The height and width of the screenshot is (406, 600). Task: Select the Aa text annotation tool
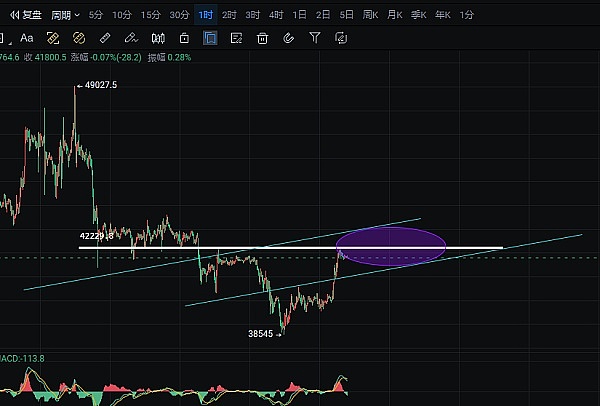26,38
